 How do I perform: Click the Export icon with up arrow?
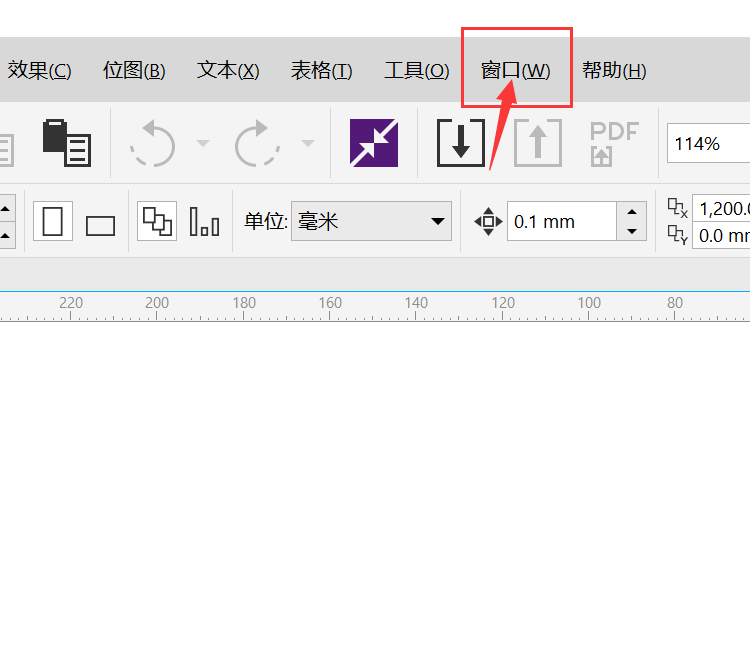538,143
